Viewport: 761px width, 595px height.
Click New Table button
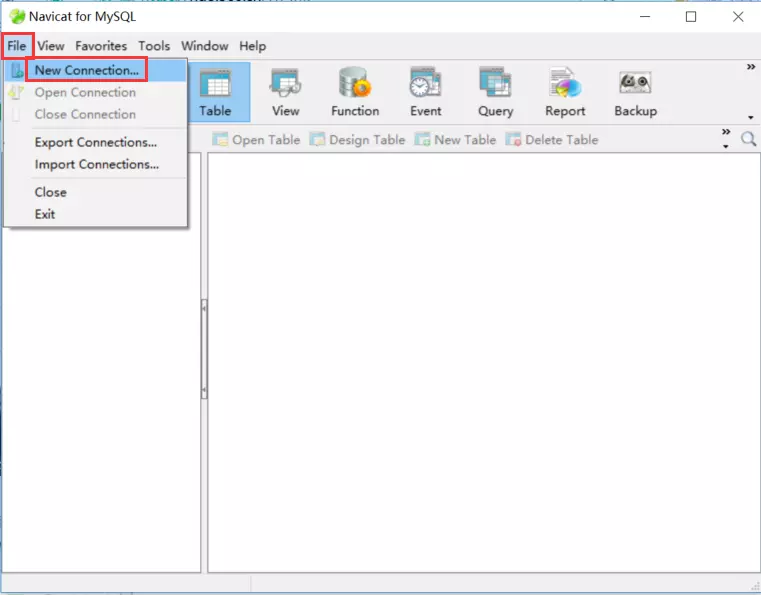point(455,140)
